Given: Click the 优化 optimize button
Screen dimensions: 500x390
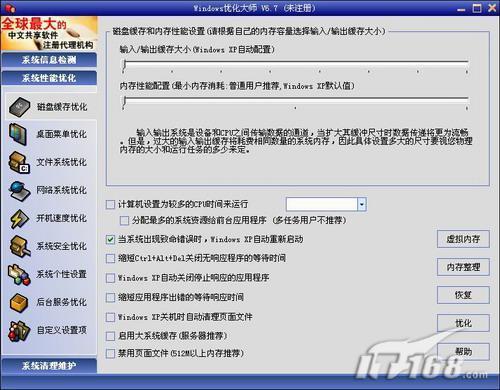Looking at the screenshot, I should pos(463,323).
